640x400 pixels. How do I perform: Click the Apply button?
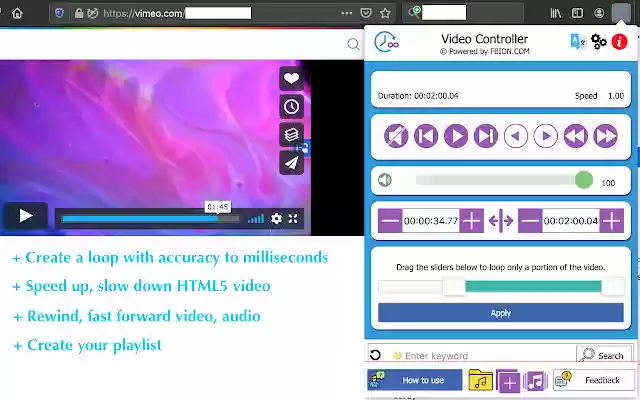tap(501, 313)
